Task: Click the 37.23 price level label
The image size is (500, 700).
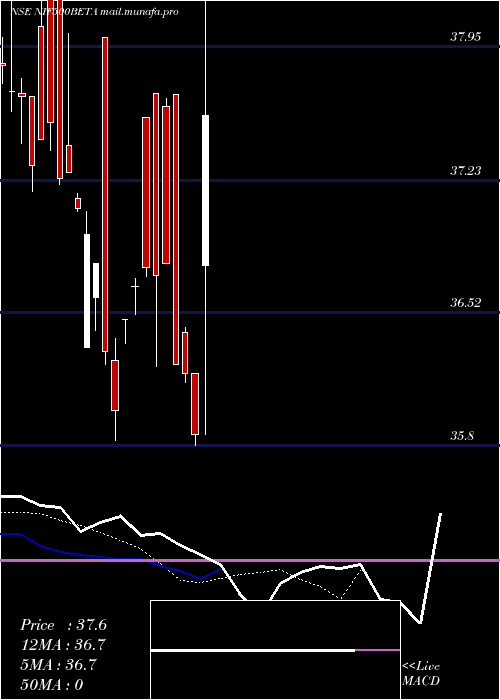Action: pos(465,170)
